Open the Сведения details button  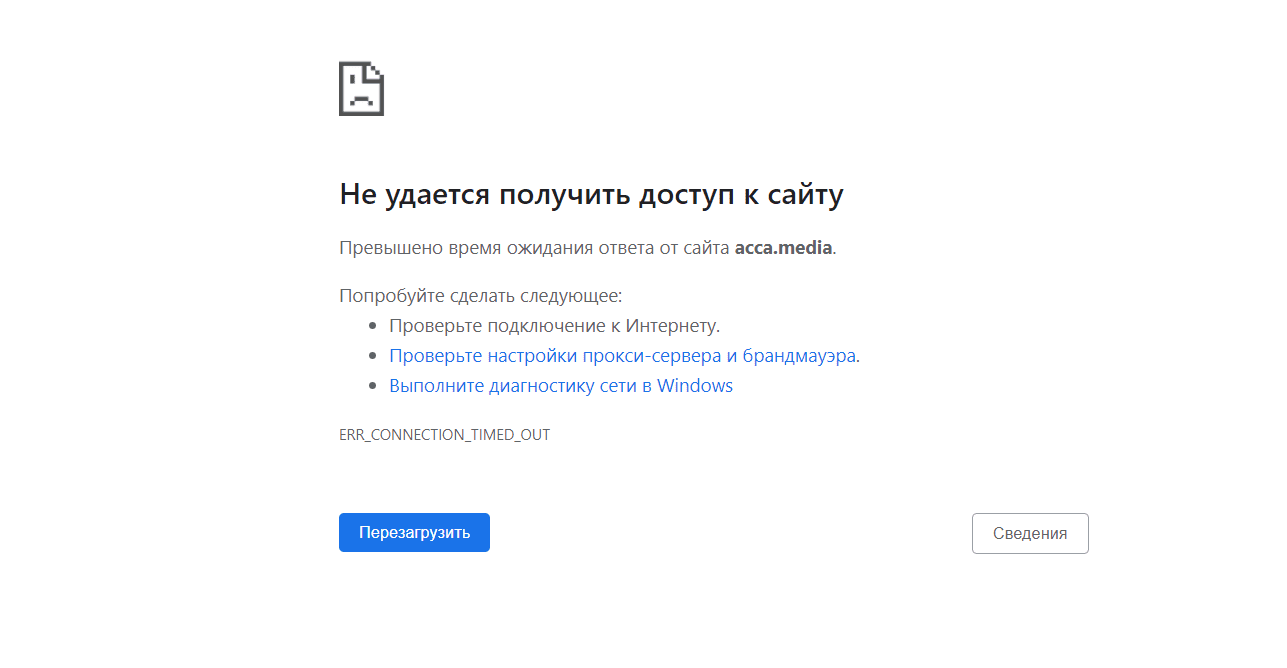click(1029, 533)
